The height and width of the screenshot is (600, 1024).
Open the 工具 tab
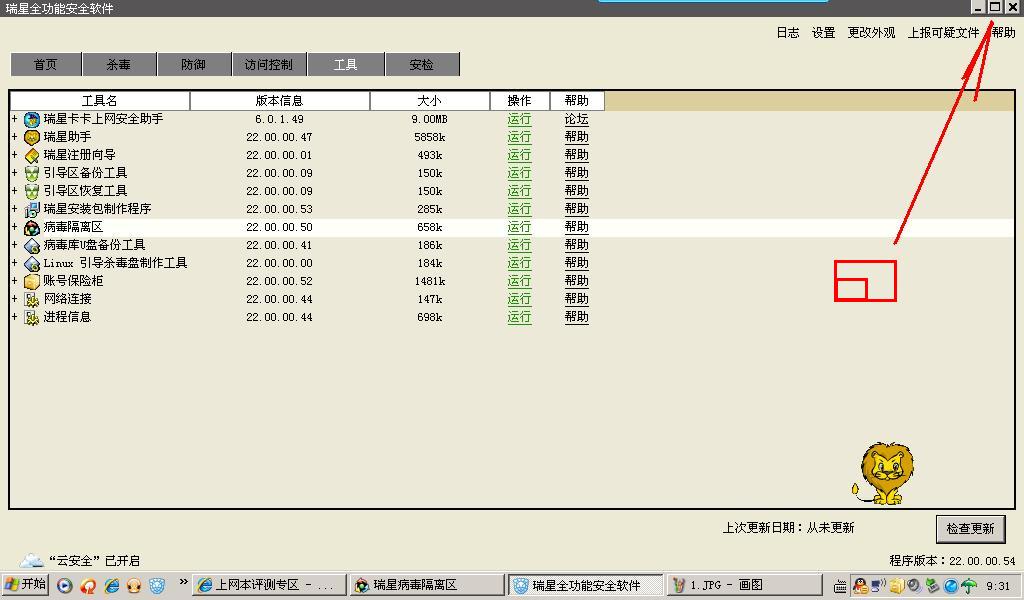(x=346, y=64)
